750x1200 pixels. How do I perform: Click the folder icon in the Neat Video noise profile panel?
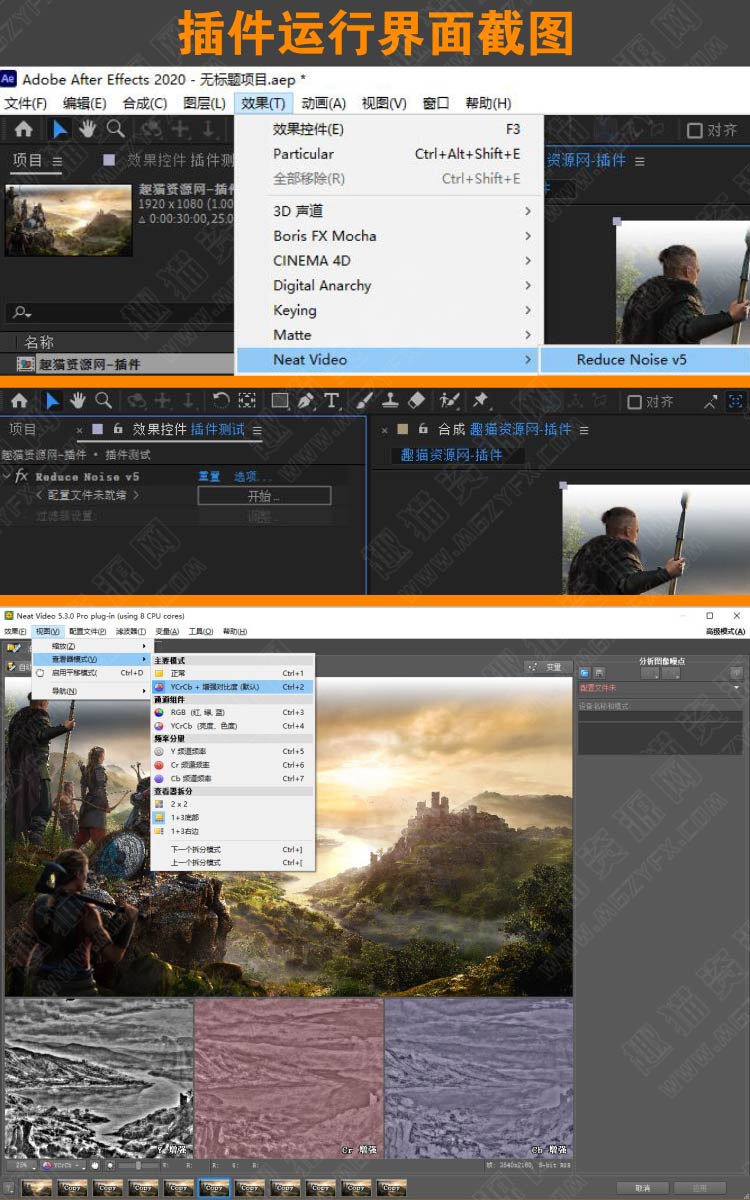point(584,672)
